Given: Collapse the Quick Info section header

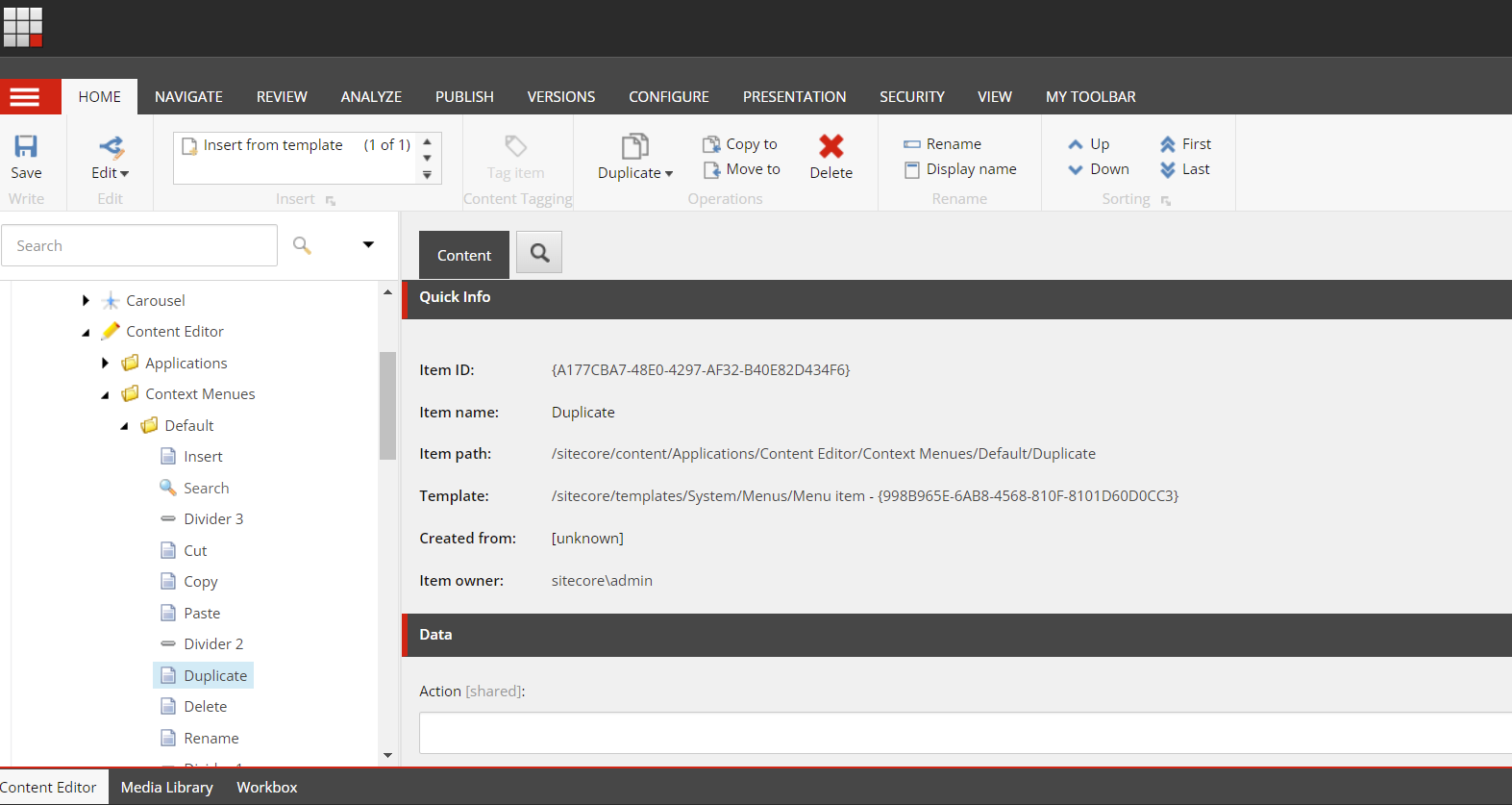Looking at the screenshot, I should click(x=956, y=298).
